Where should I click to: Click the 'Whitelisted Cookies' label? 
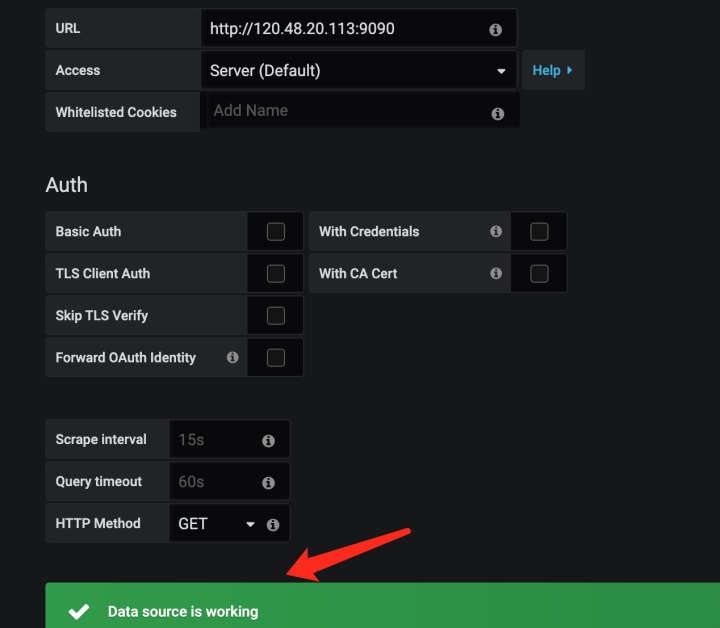(116, 112)
